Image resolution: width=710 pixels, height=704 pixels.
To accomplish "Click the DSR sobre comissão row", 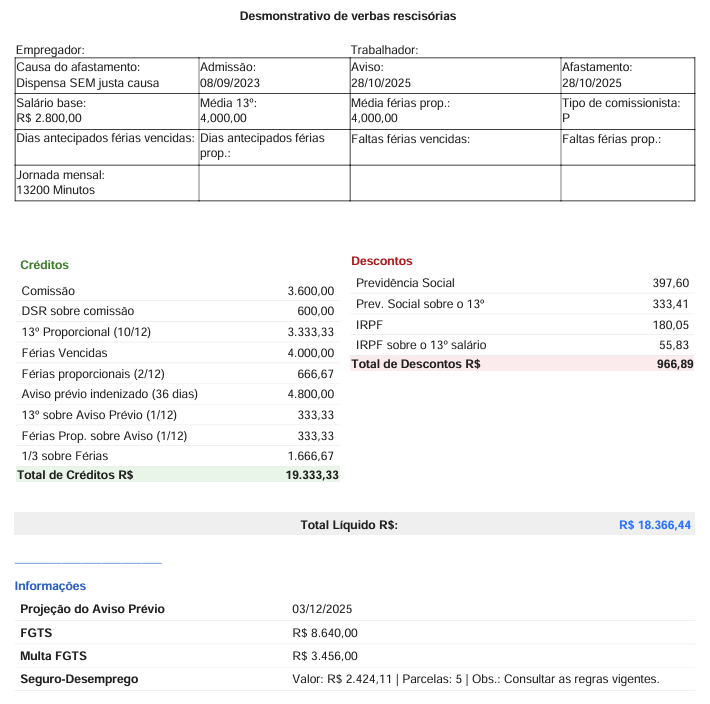I will (x=178, y=311).
